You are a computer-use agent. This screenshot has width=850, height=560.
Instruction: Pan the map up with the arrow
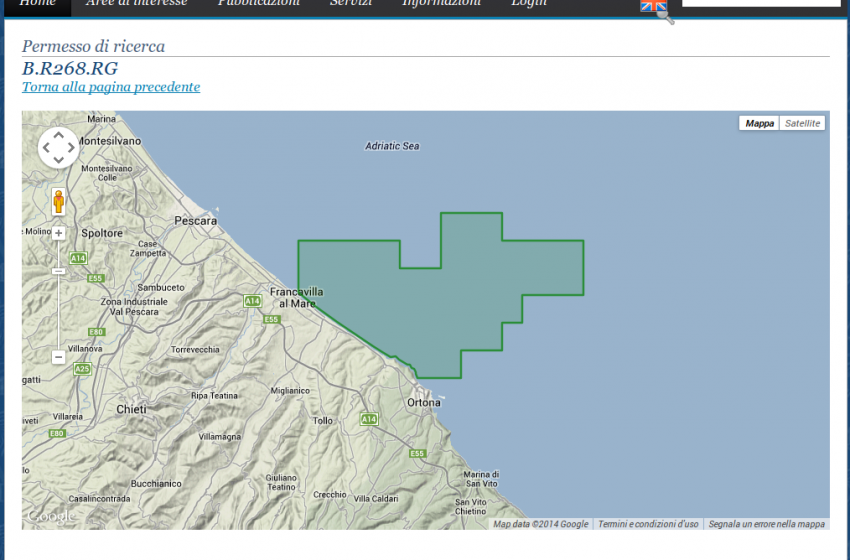(x=58, y=135)
